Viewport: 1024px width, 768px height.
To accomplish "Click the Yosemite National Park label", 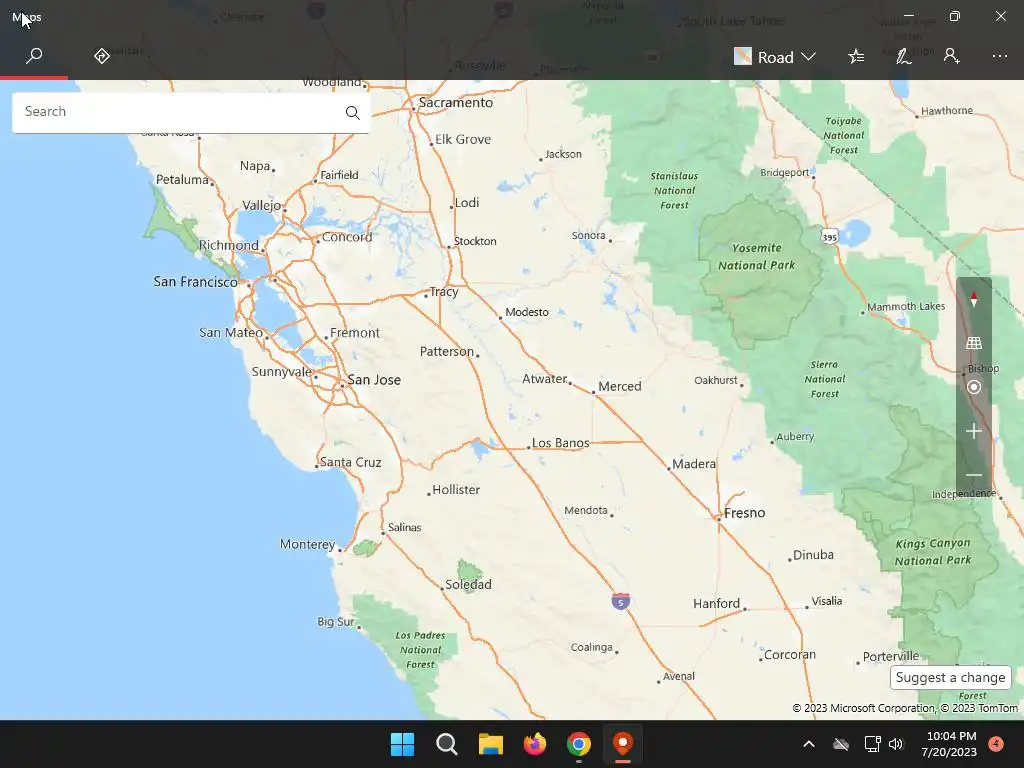I will pyautogui.click(x=757, y=257).
